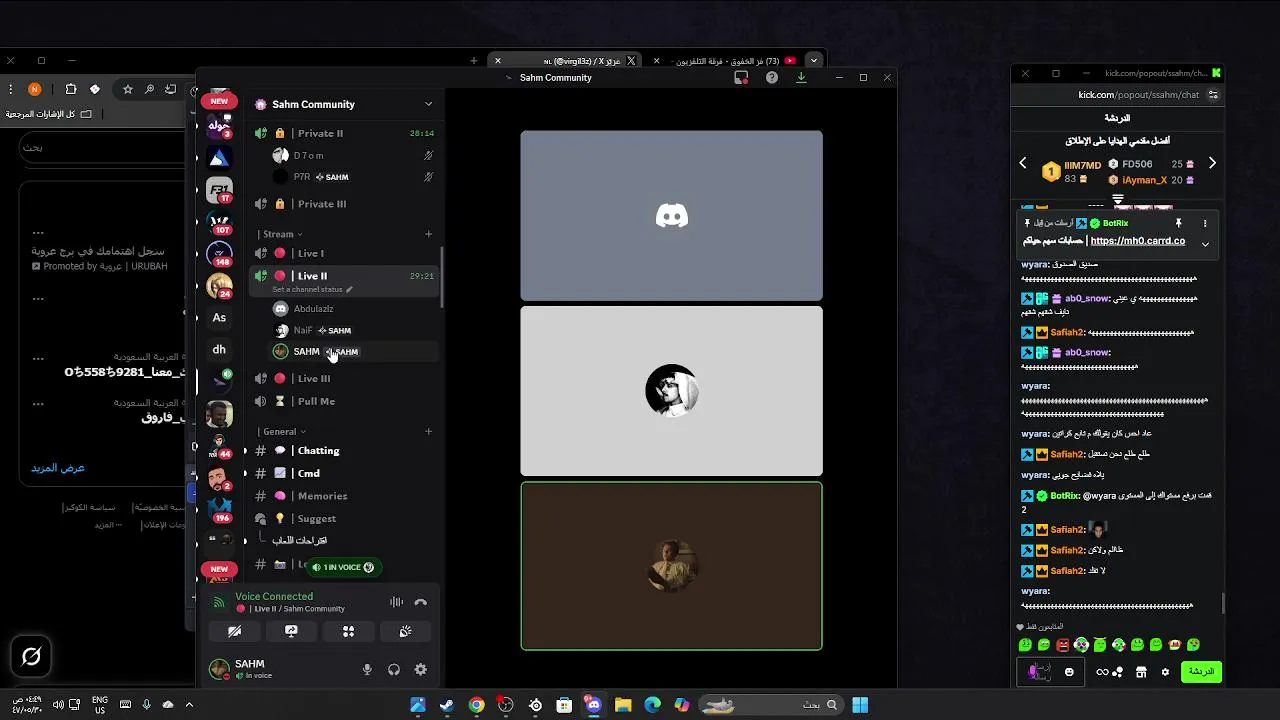Image resolution: width=1280 pixels, height=720 pixels.
Task: Click green chat send button in Kick
Action: click(x=1201, y=672)
